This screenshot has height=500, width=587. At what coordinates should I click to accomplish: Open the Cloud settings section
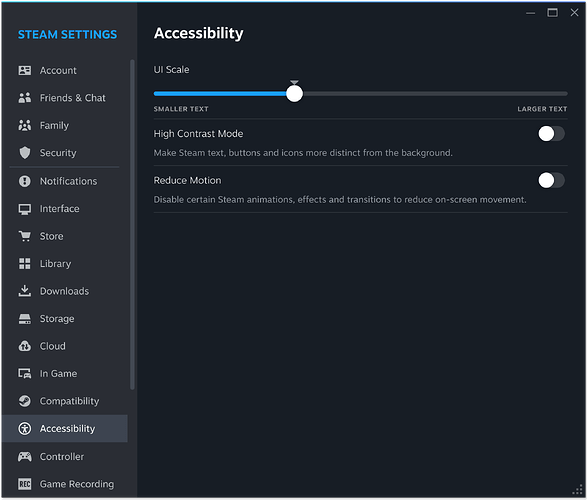[x=64, y=346]
